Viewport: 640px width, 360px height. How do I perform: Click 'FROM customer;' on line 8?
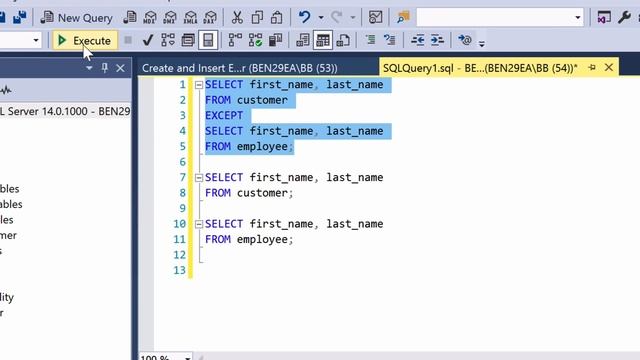click(x=249, y=193)
